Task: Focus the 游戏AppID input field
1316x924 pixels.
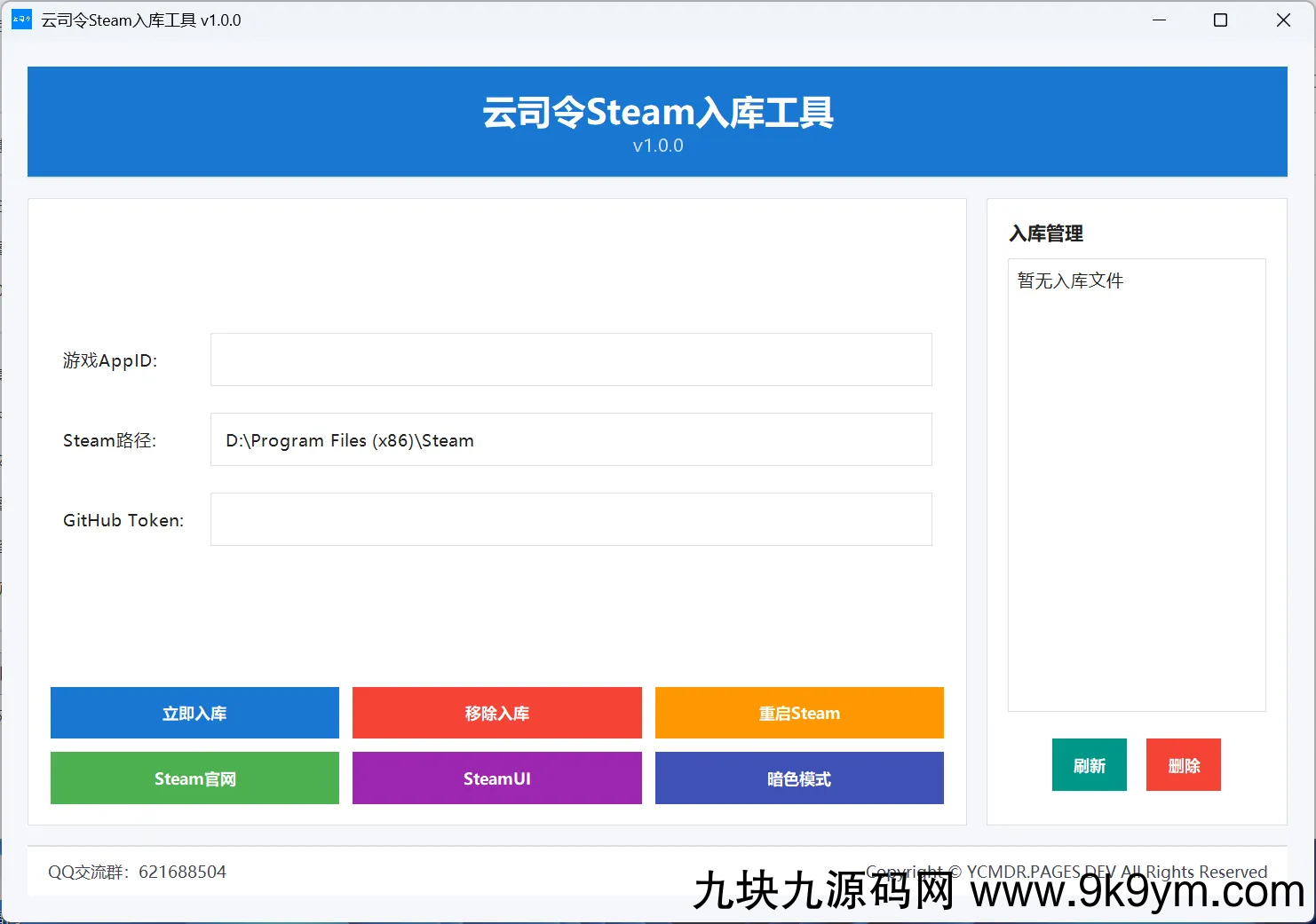Action: coord(571,359)
